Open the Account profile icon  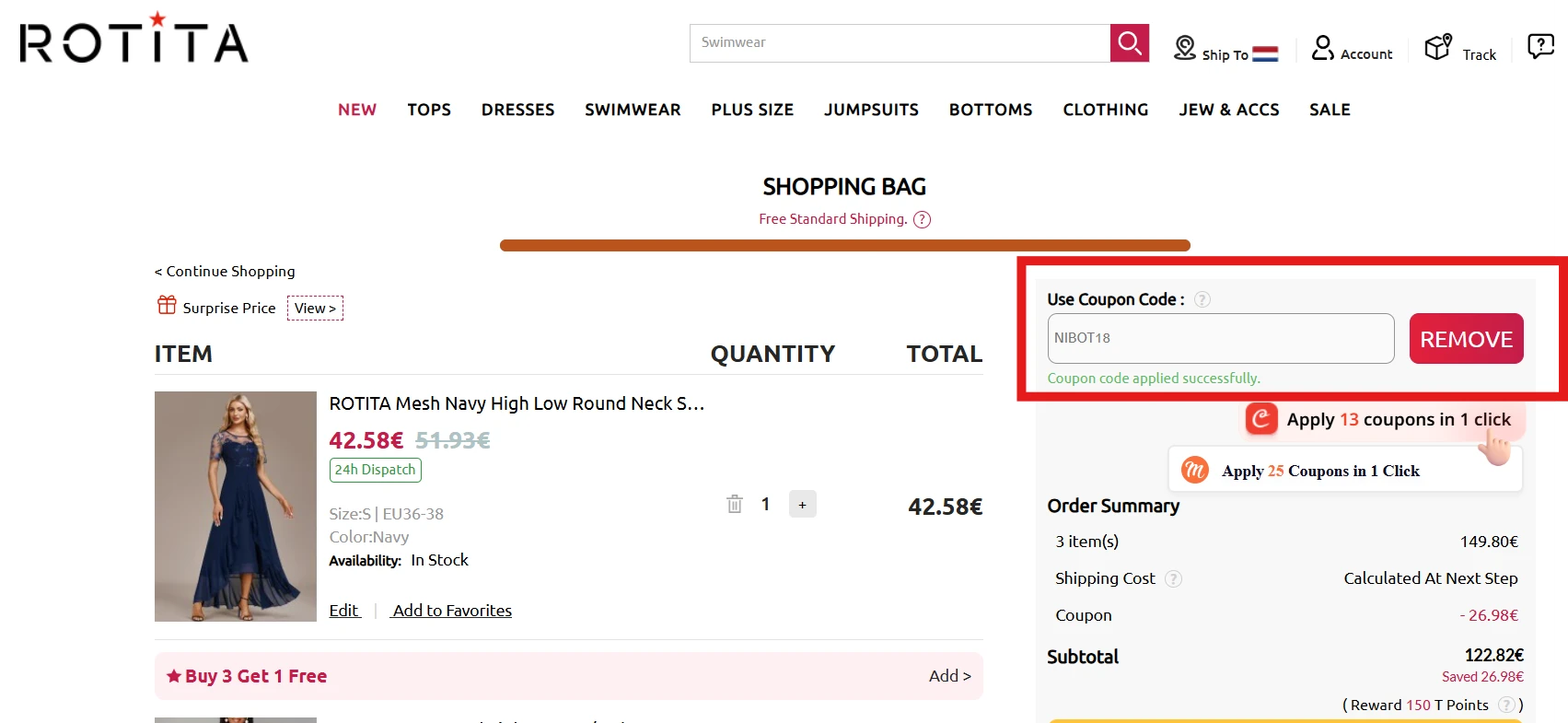(x=1323, y=48)
